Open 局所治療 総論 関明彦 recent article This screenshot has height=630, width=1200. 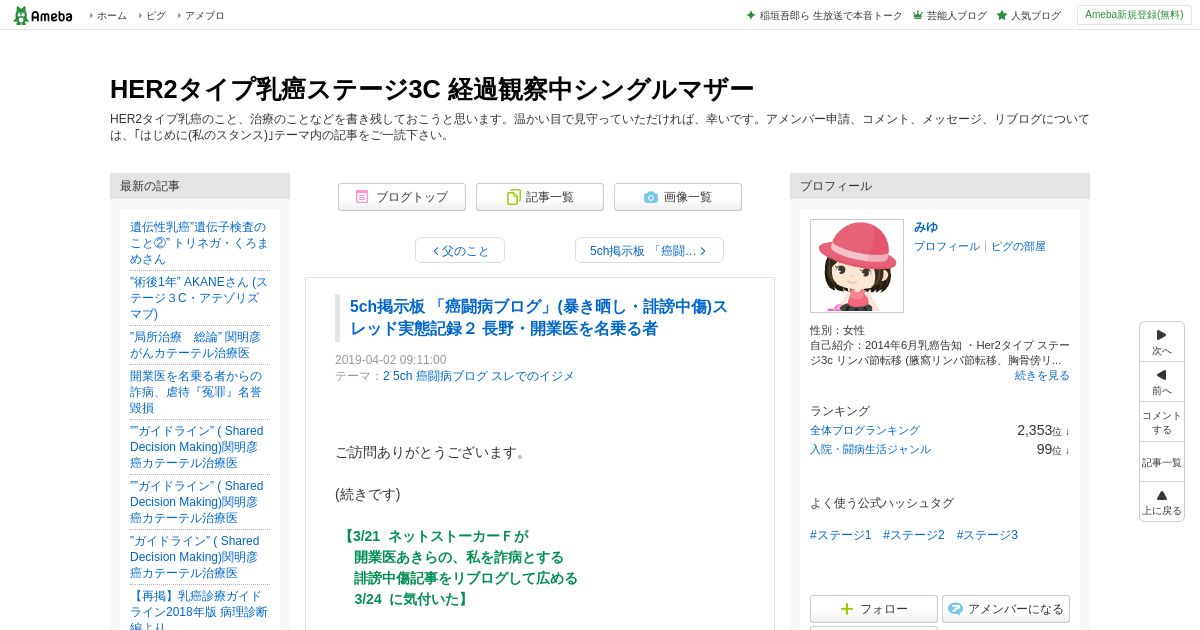196,345
